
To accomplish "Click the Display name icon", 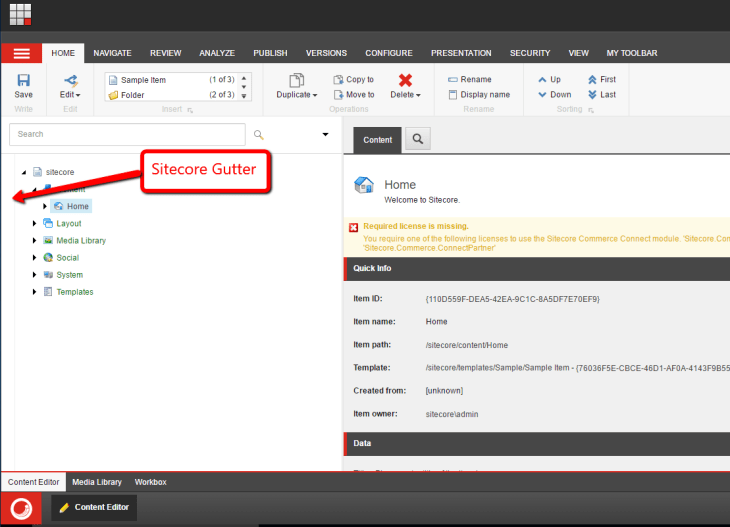I will 453,95.
